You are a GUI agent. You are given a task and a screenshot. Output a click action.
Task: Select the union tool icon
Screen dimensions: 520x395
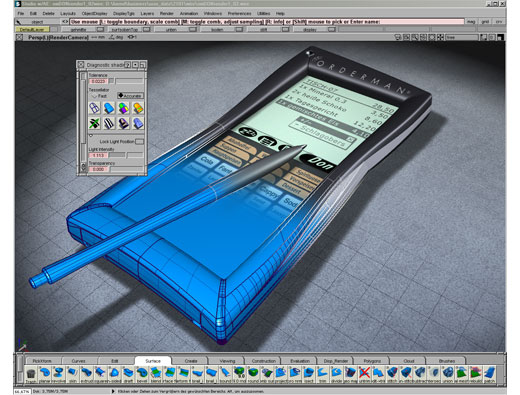coord(449,374)
